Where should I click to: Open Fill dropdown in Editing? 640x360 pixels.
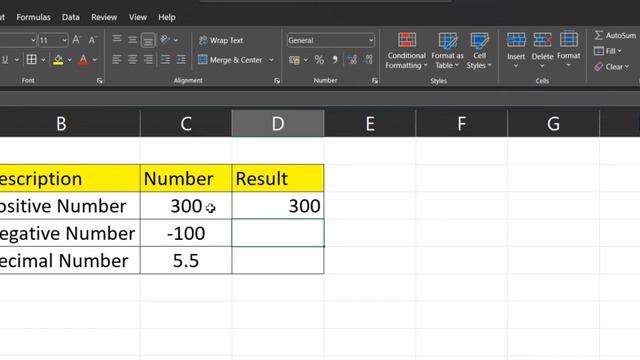click(x=607, y=51)
